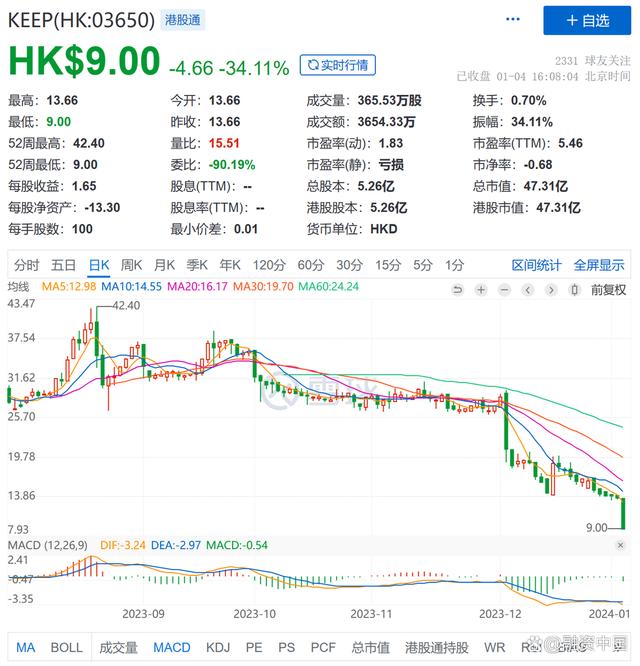Click the MA10:14.55 legend label
640x666 pixels.
click(x=131, y=287)
